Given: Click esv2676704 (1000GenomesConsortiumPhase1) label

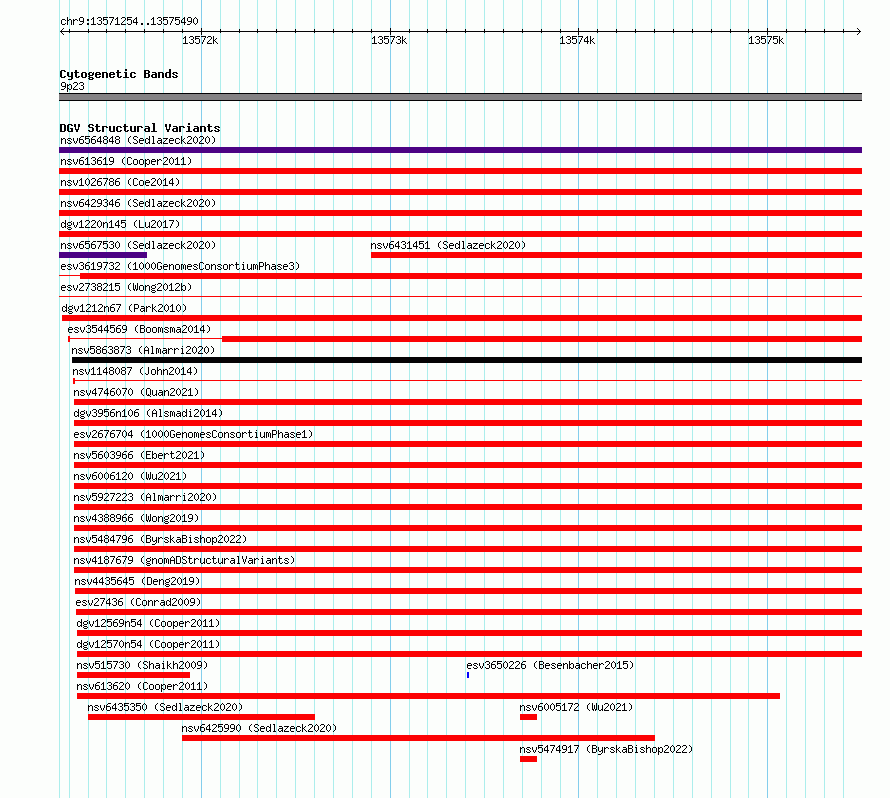Looking at the screenshot, I should pyautogui.click(x=193, y=434).
